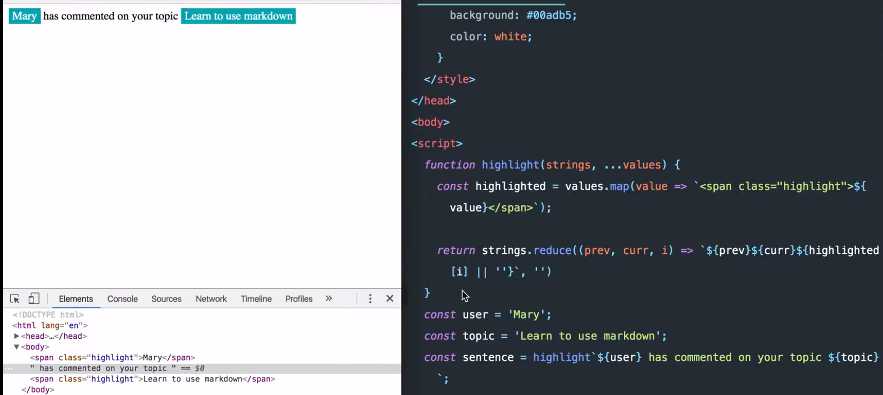Select the DOCTYPE html node
The width and height of the screenshot is (883, 395).
click(48, 314)
